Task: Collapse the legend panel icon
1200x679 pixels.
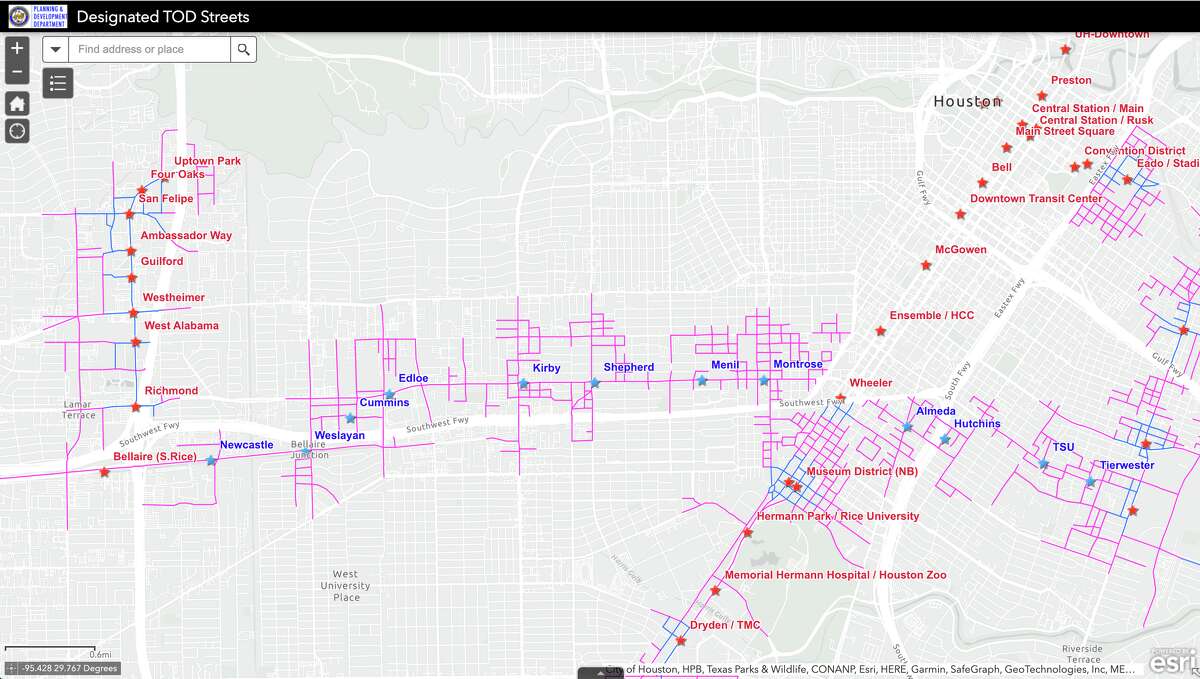Action: pos(57,83)
